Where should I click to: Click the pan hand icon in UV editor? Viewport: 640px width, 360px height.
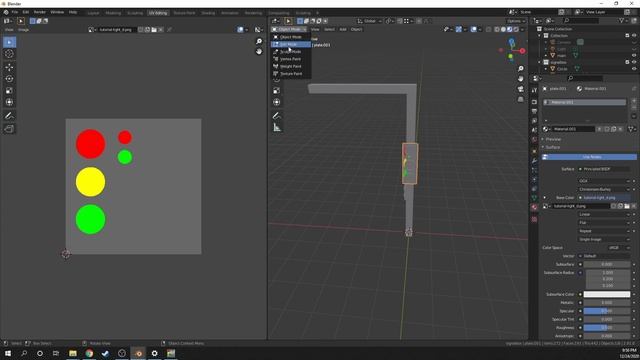(x=259, y=51)
